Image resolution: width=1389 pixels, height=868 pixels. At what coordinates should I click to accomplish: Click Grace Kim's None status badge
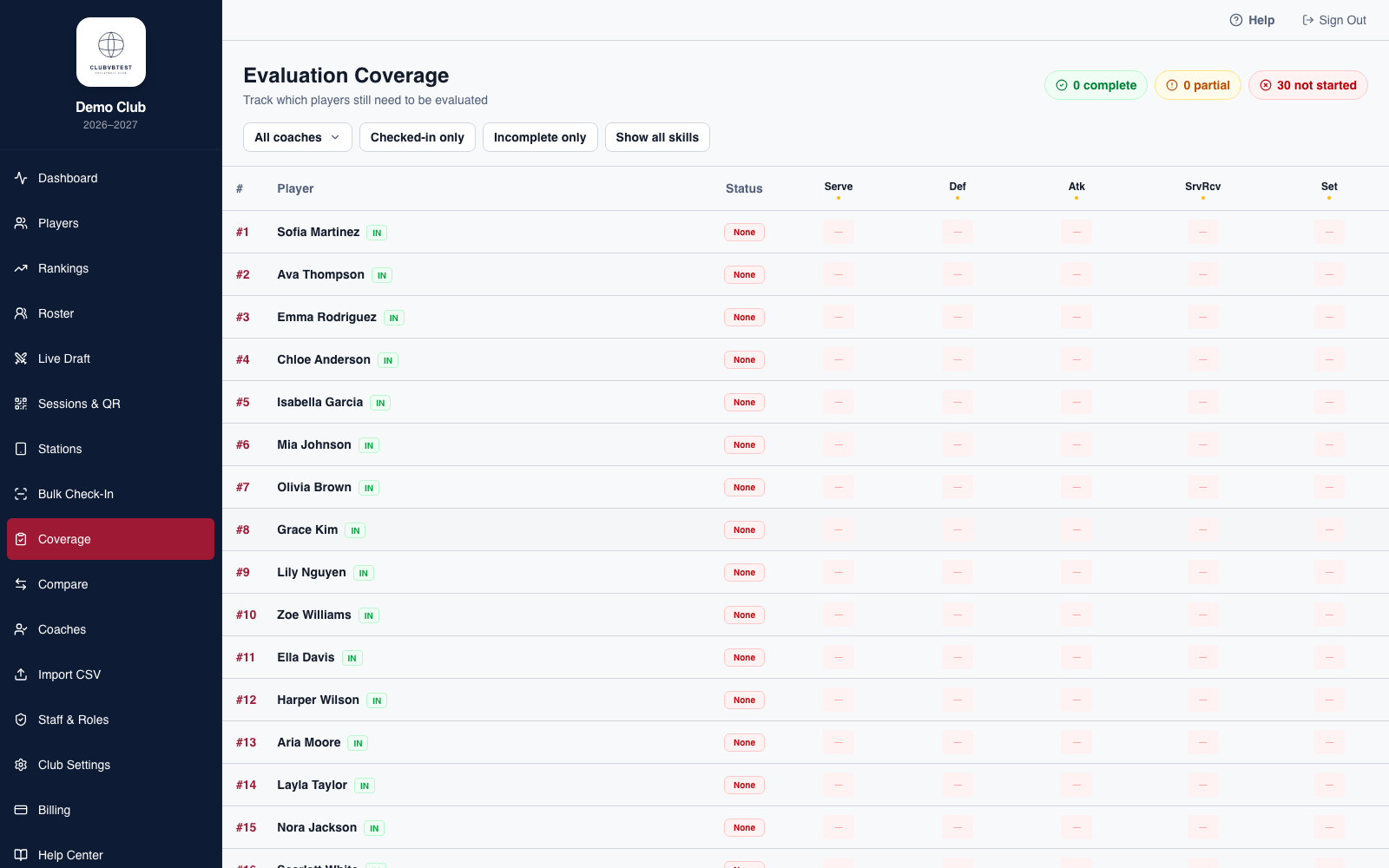point(744,529)
